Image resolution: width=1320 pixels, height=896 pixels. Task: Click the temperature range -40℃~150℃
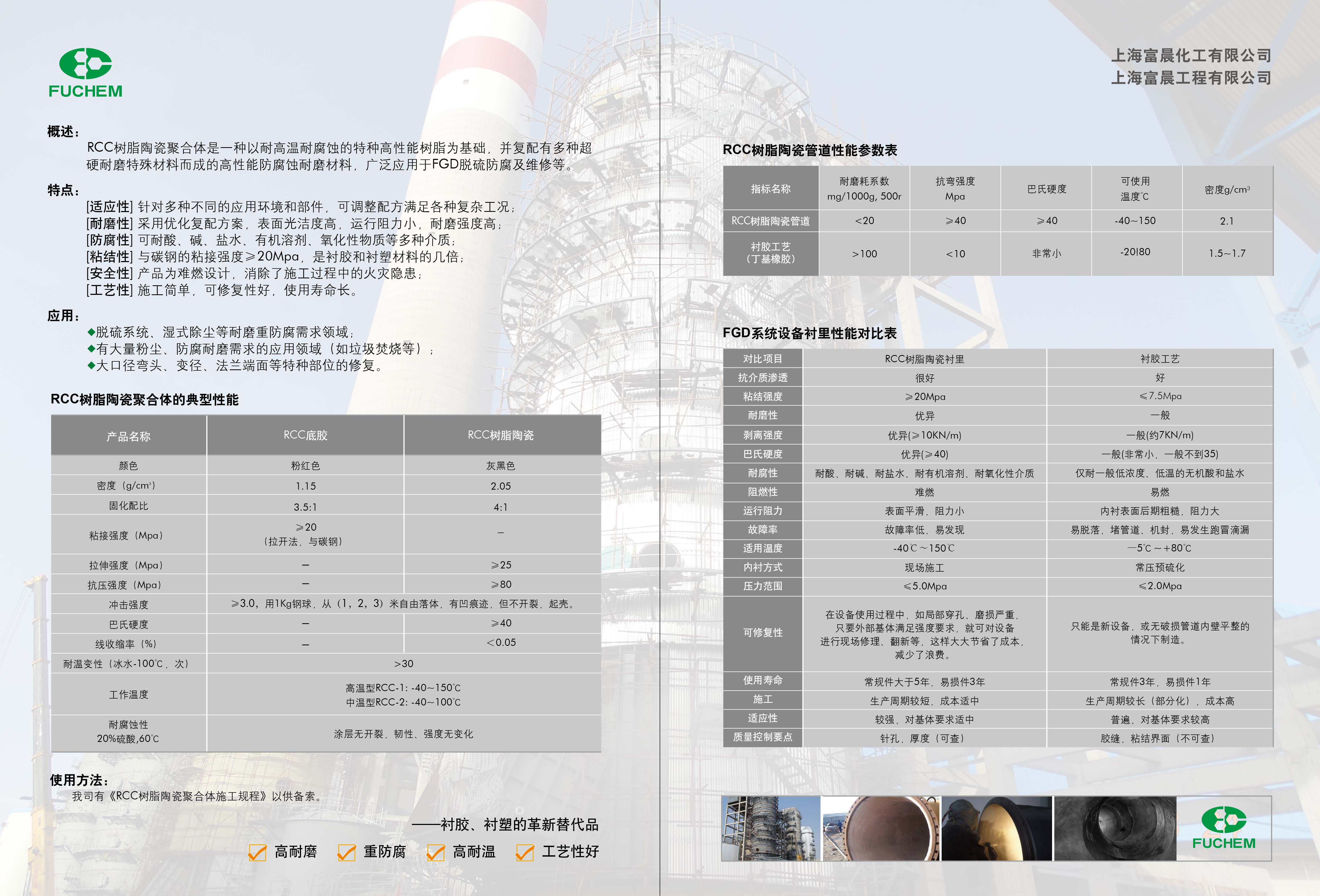(x=924, y=548)
